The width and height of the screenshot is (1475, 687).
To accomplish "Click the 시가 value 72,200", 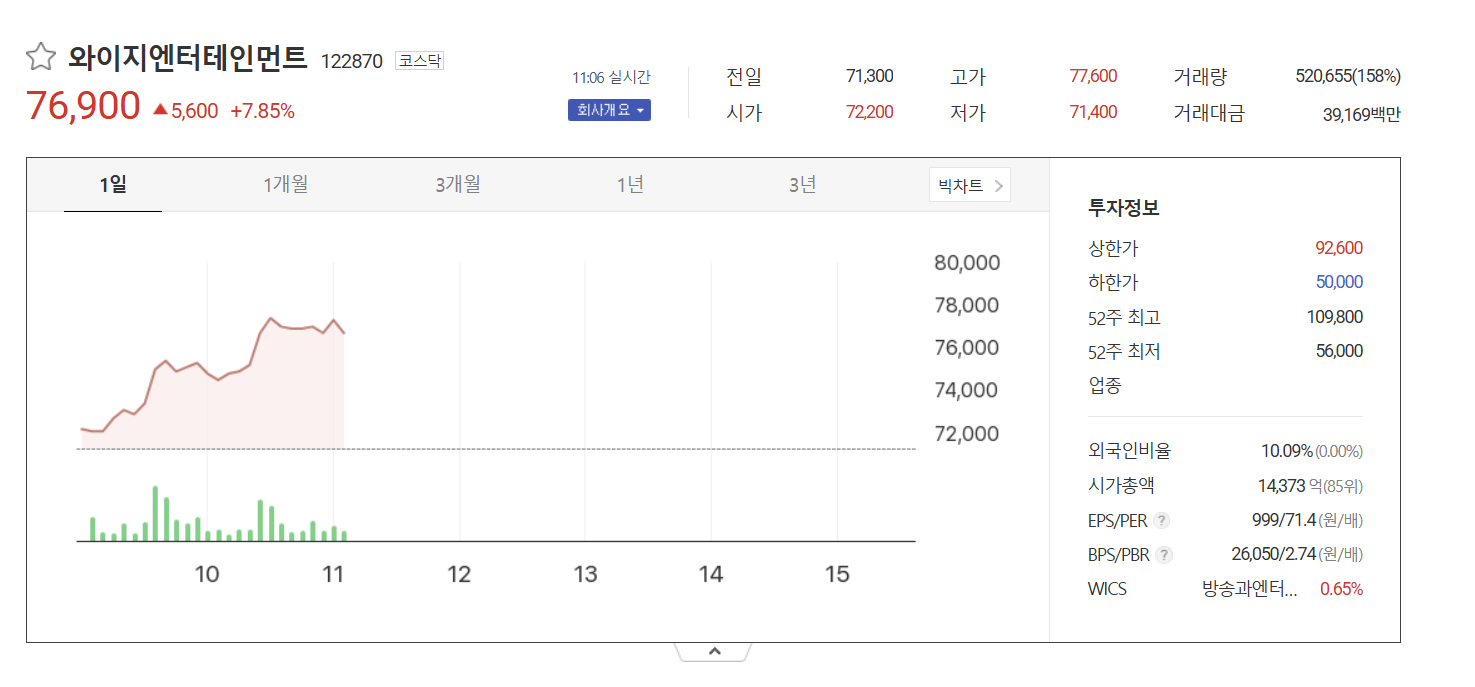I will pos(869,112).
